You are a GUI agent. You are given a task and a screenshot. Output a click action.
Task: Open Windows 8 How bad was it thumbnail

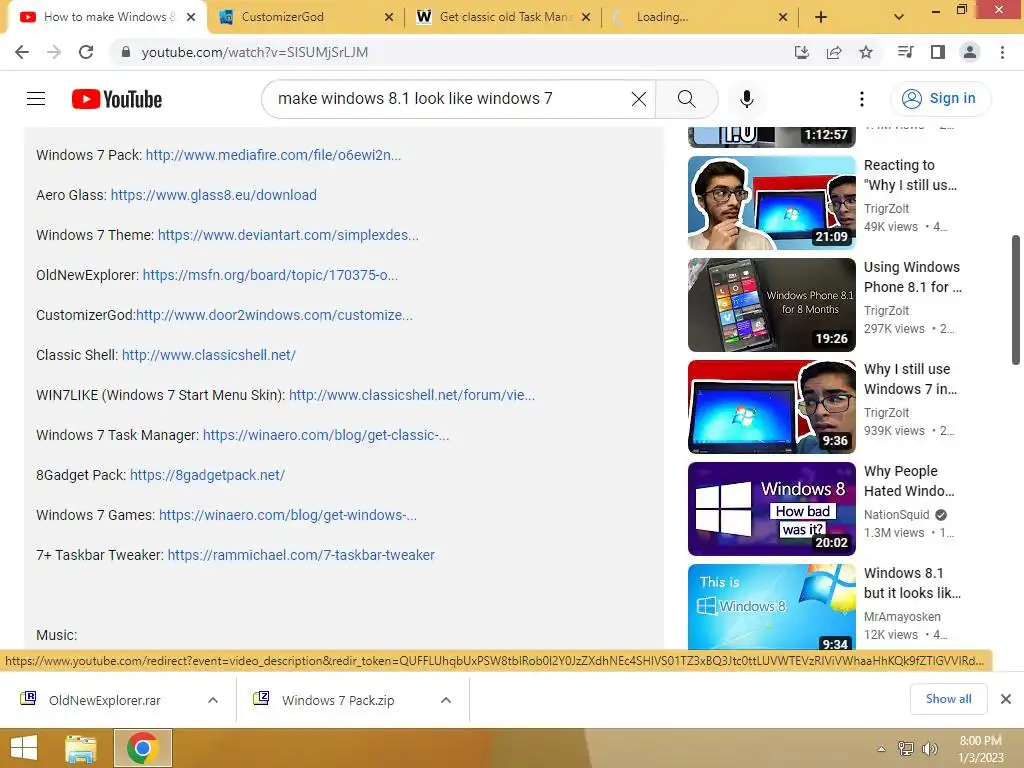click(772, 509)
